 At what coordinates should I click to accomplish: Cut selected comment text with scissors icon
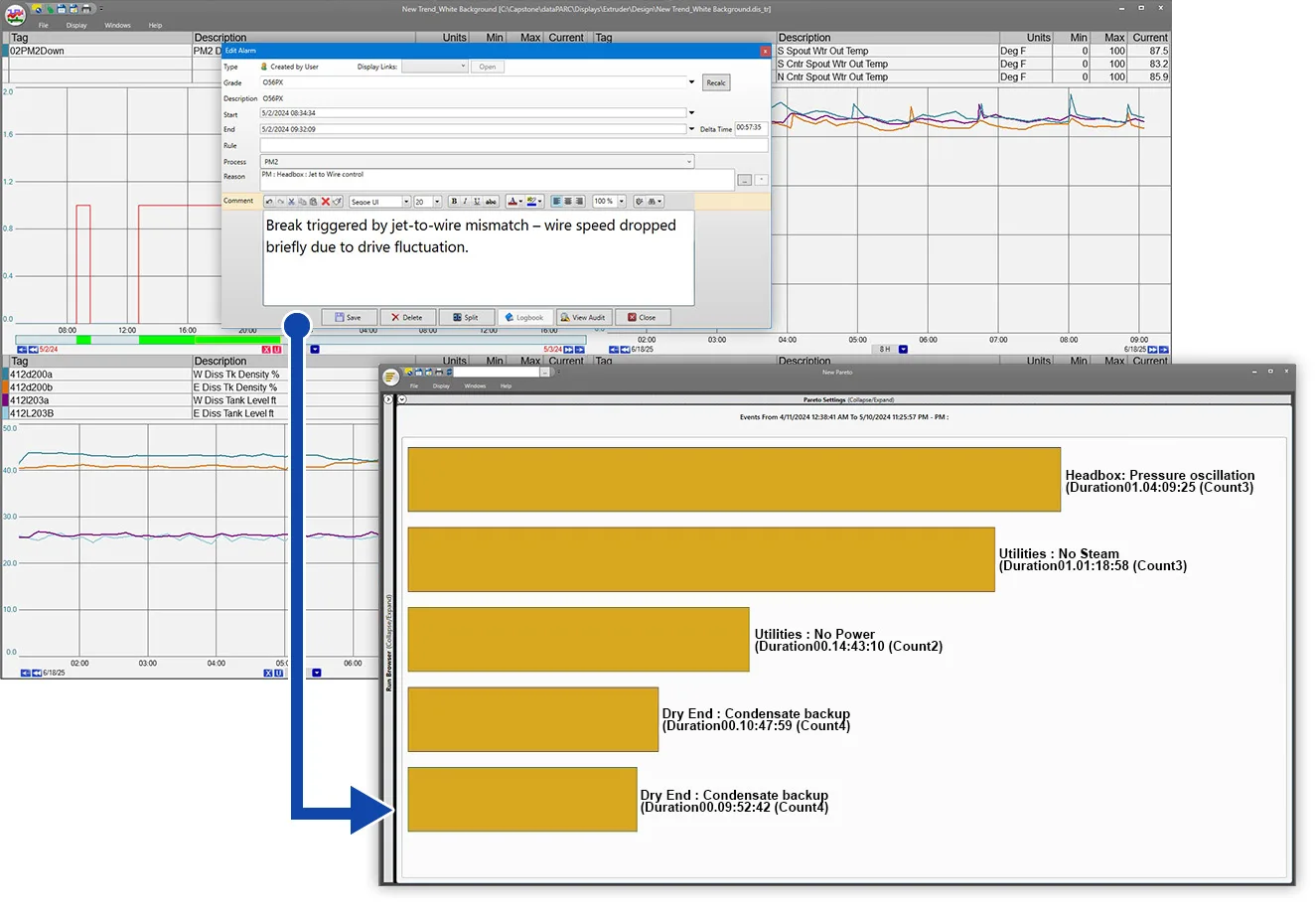pyautogui.click(x=291, y=202)
